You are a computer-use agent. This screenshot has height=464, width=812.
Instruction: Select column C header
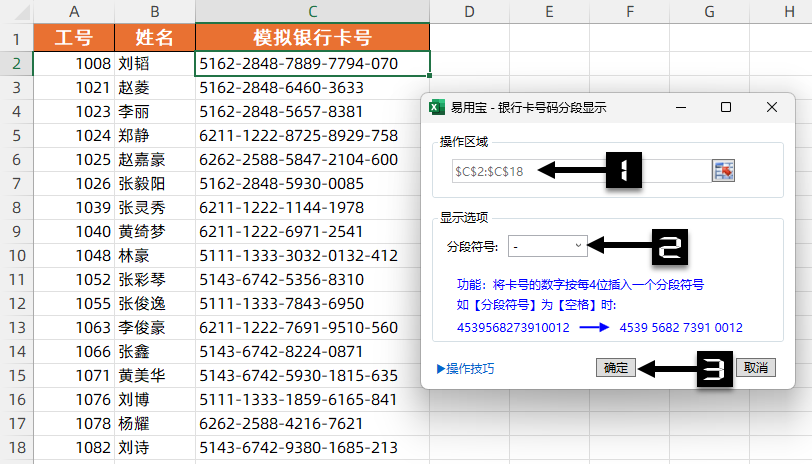click(x=312, y=11)
